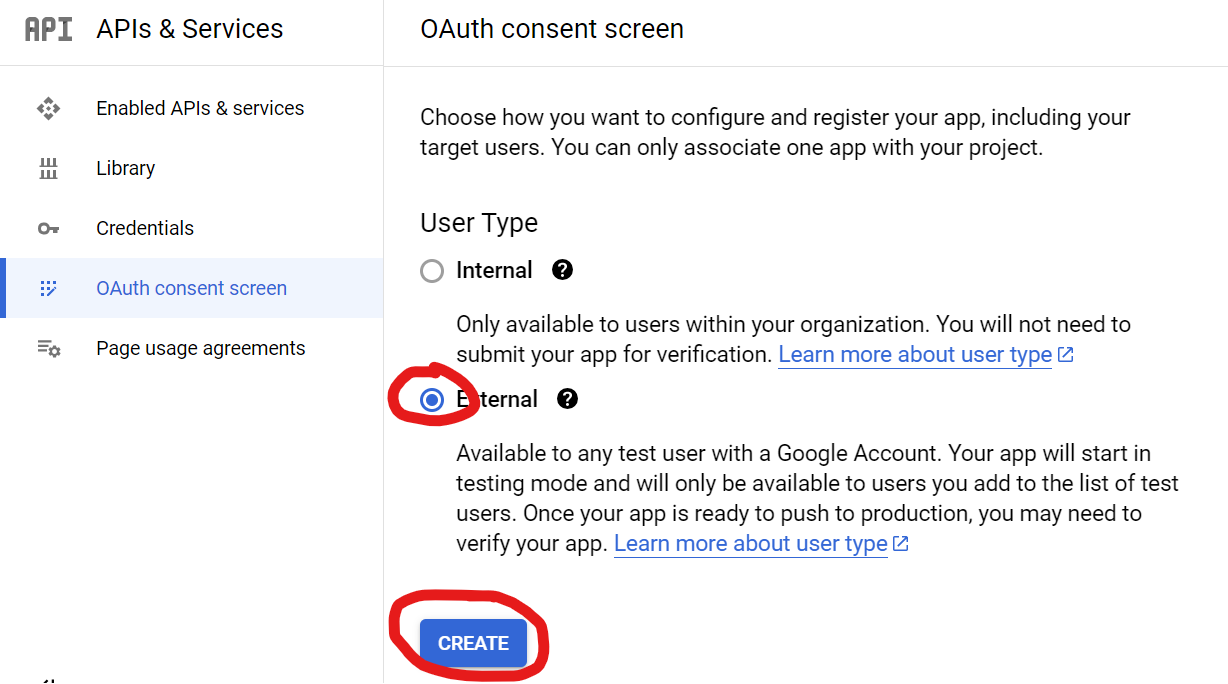This screenshot has width=1228, height=684.
Task: Click the Credentials key icon
Action: pos(48,228)
